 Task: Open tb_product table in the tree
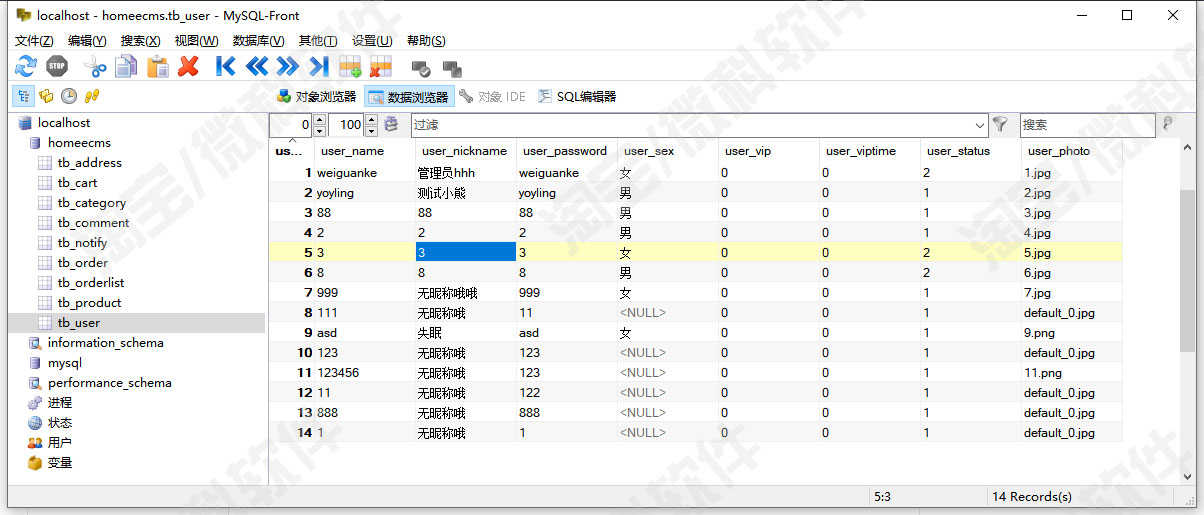pos(89,303)
